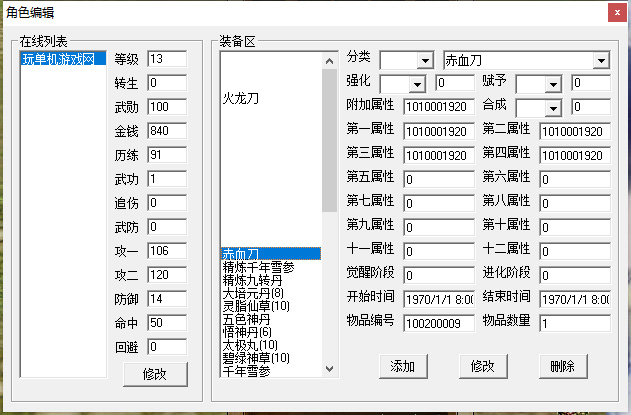
Task: Expand the 赤血刀 item name combo box
Action: 600,62
